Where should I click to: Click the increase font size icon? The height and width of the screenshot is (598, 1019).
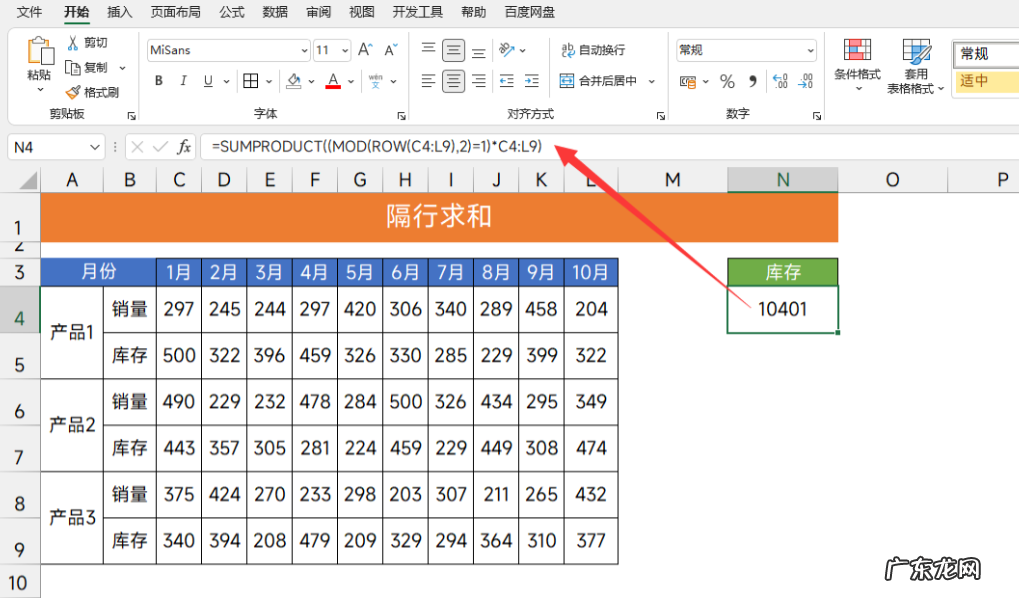[365, 49]
